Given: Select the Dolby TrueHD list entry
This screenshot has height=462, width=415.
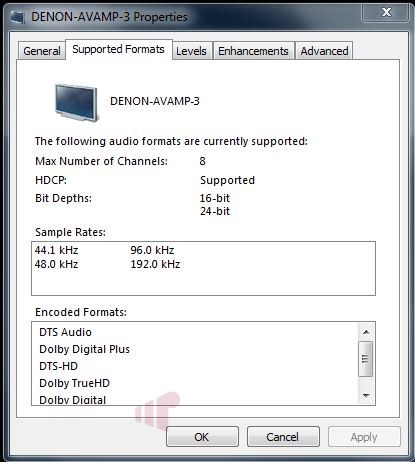Looking at the screenshot, I should 74,383.
